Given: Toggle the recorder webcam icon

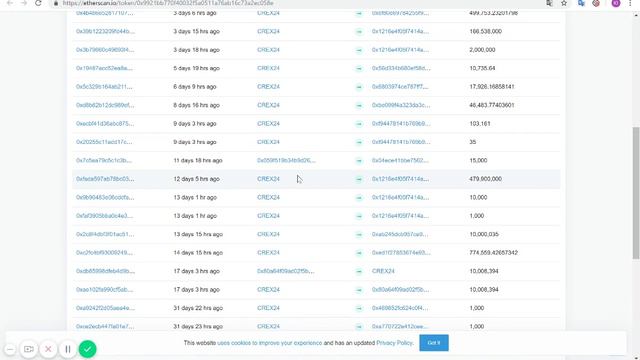Looking at the screenshot, I should point(29,349).
